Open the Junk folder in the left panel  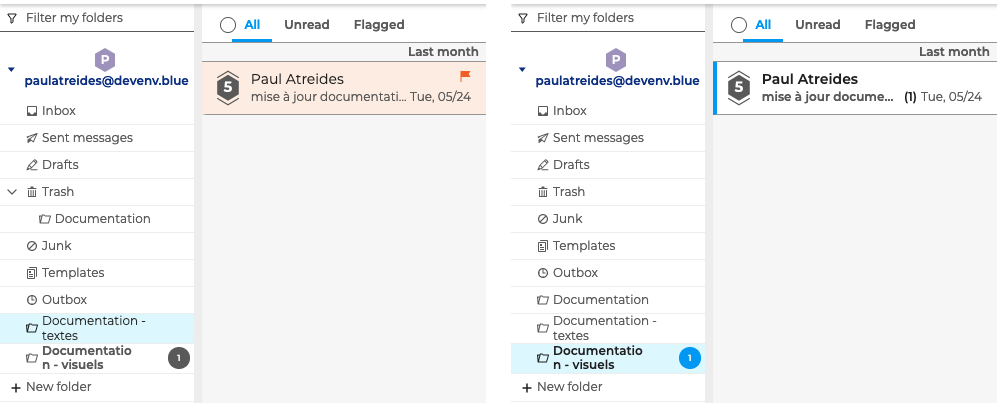point(97,245)
